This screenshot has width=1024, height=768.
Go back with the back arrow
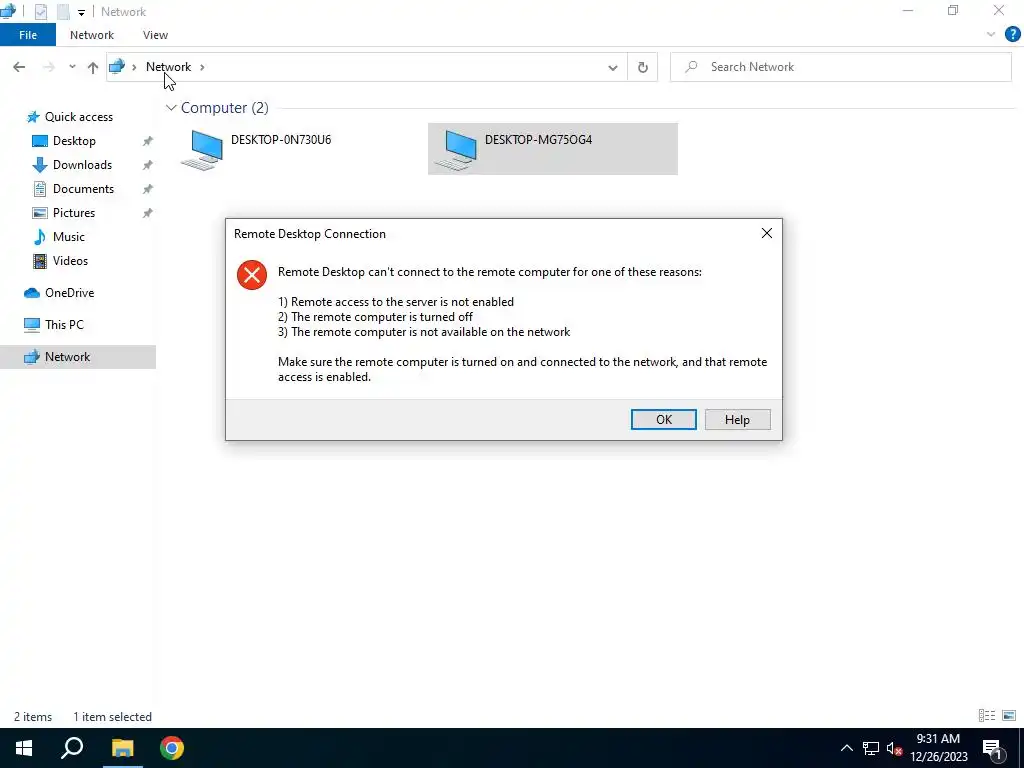click(x=19, y=67)
